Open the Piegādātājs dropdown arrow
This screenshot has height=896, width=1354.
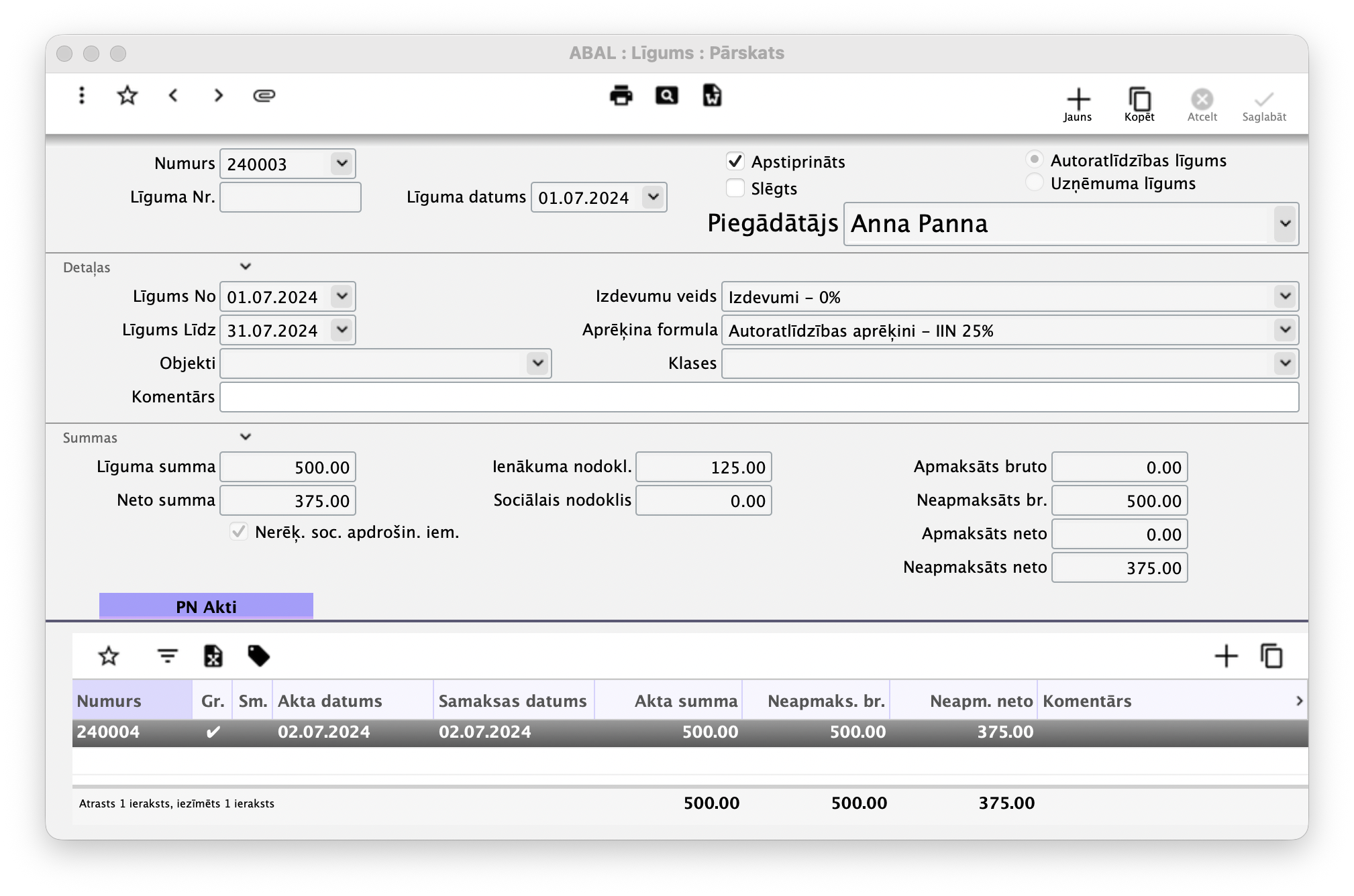pos(1285,224)
